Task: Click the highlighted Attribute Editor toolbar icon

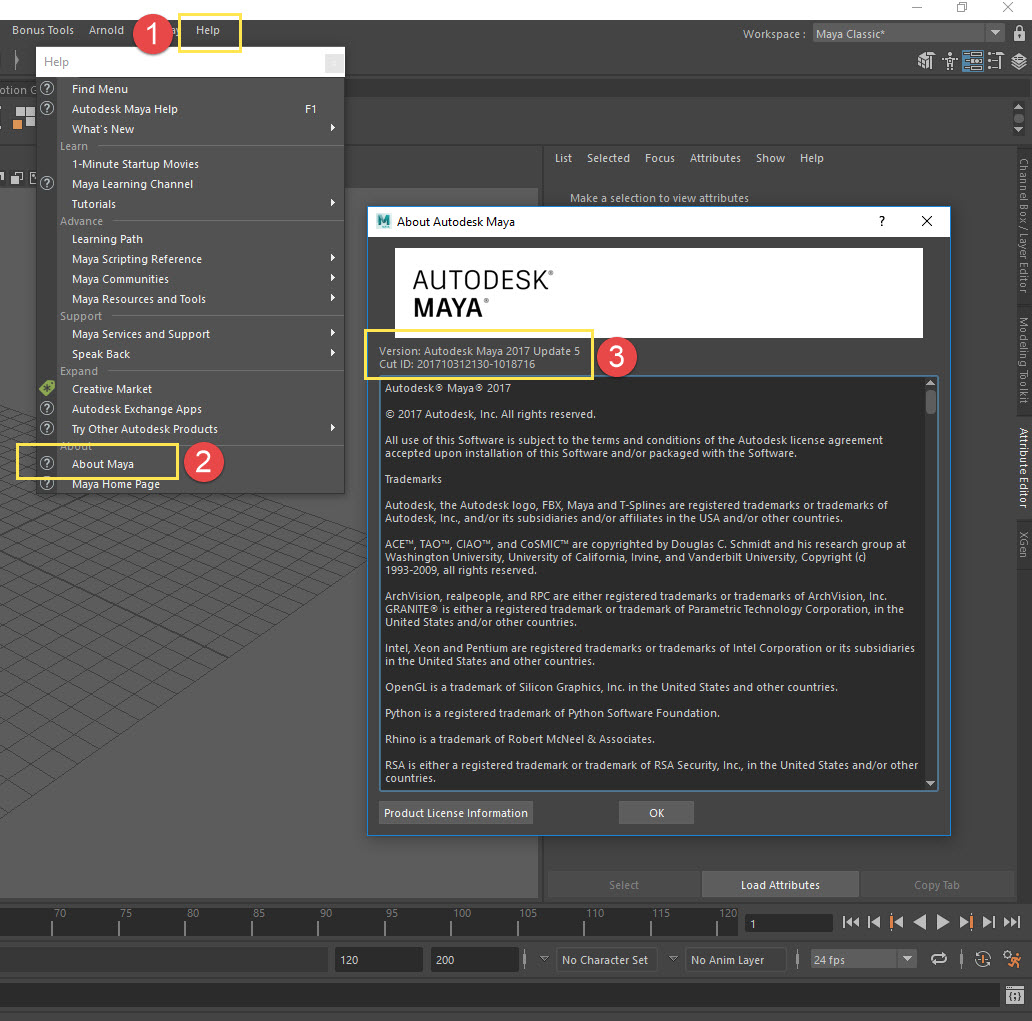Action: point(973,61)
